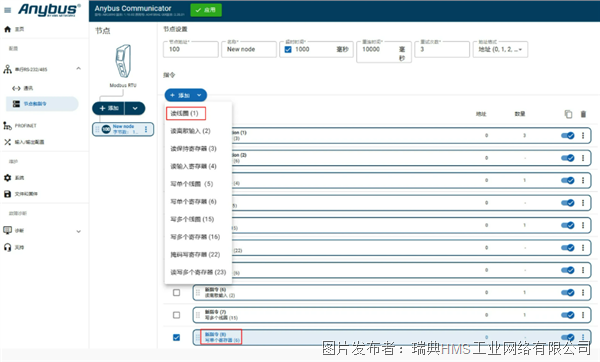The width and height of the screenshot is (600, 362).
Task: Open the 通讯 communication page
Action: [x=23, y=88]
